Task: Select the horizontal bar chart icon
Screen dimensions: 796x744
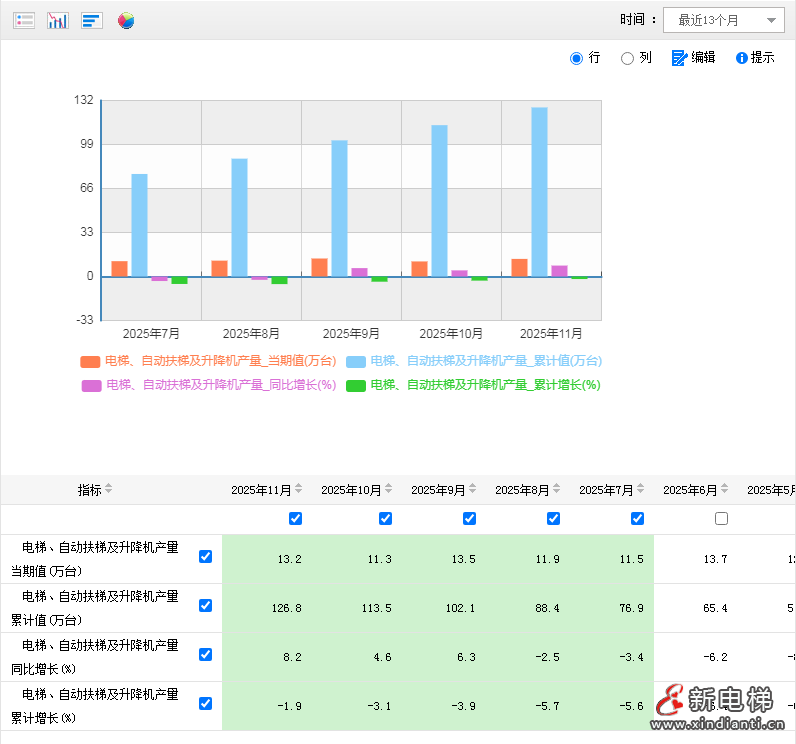Action: click(x=92, y=20)
